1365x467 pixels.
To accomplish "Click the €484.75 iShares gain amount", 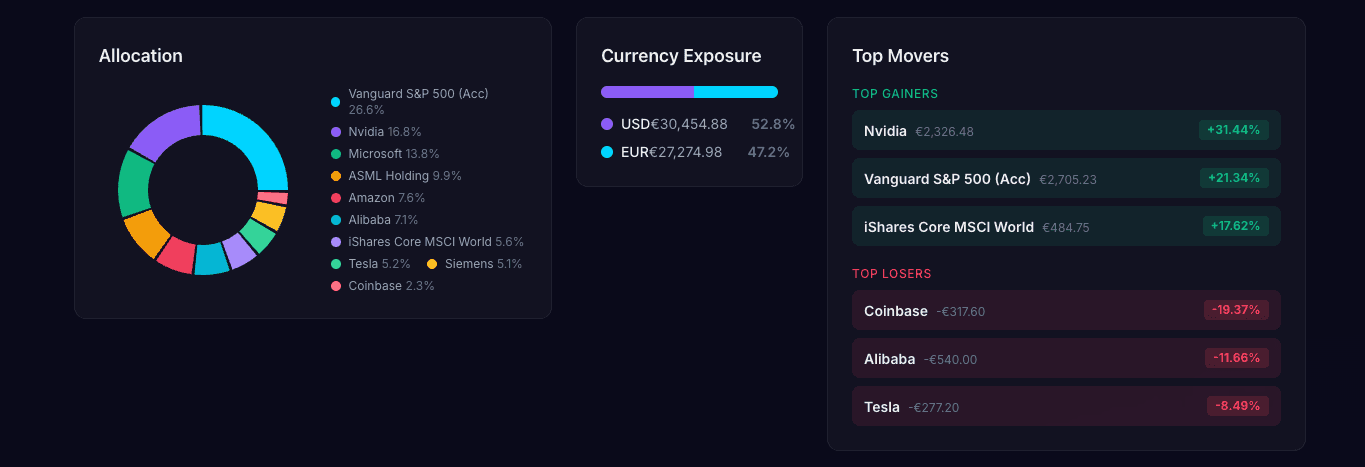I will click(x=1066, y=228).
